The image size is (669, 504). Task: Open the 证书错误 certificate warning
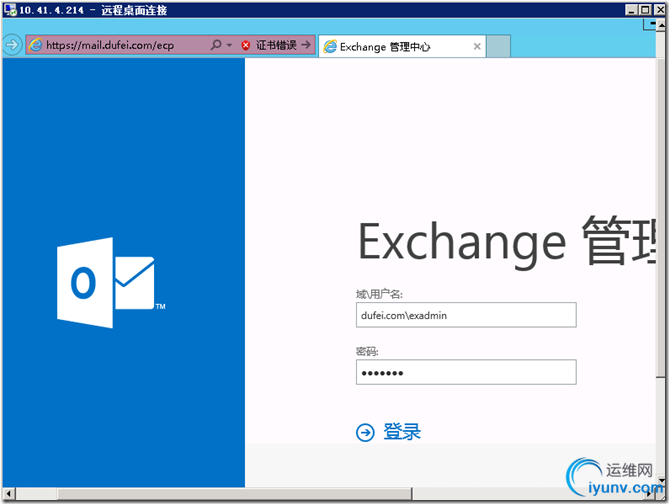(x=276, y=45)
